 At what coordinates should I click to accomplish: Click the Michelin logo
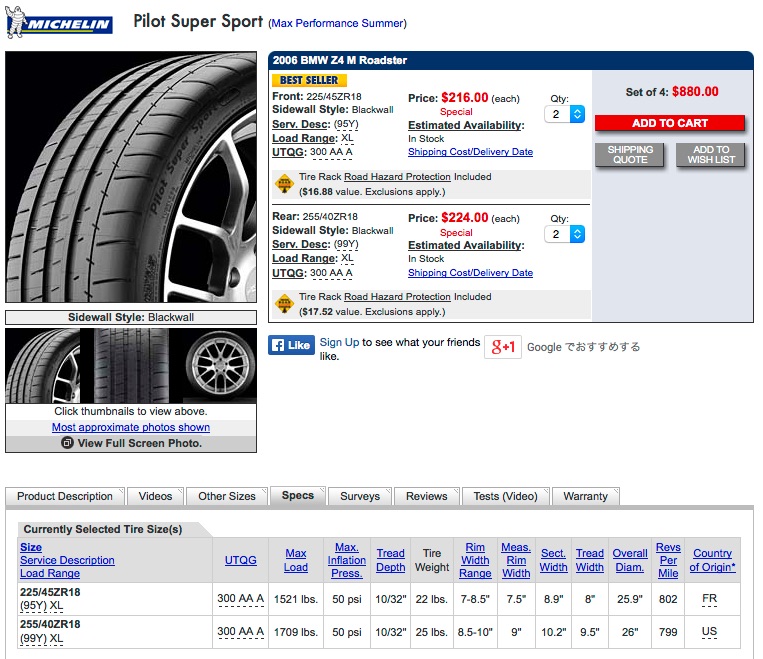tap(59, 23)
